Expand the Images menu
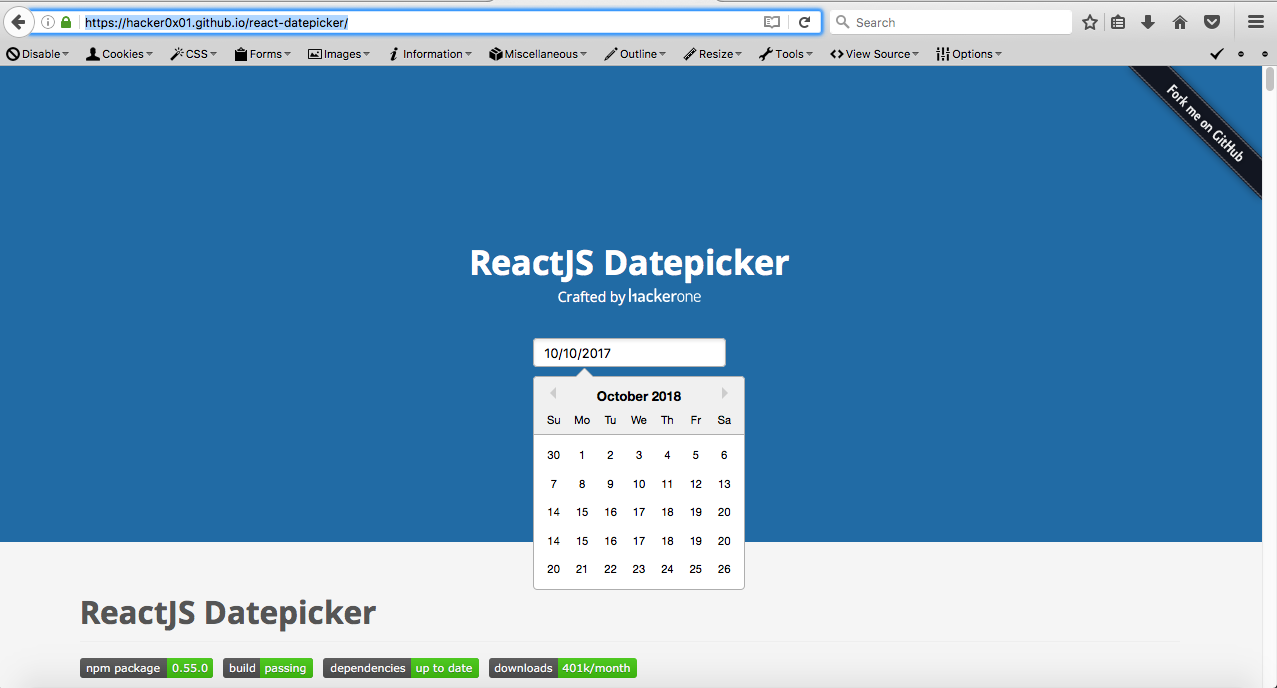This screenshot has width=1277, height=688. (339, 54)
